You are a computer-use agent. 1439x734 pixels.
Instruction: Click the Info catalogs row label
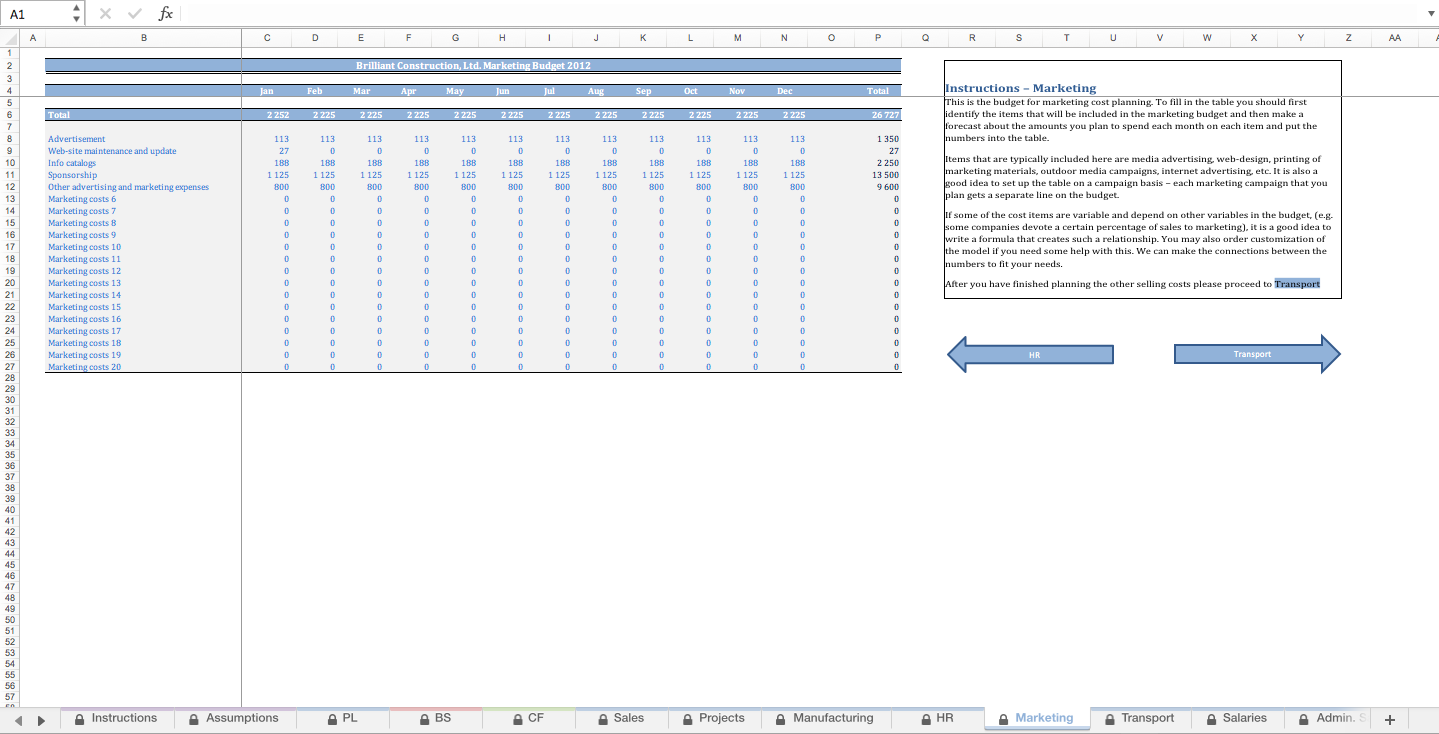72,163
